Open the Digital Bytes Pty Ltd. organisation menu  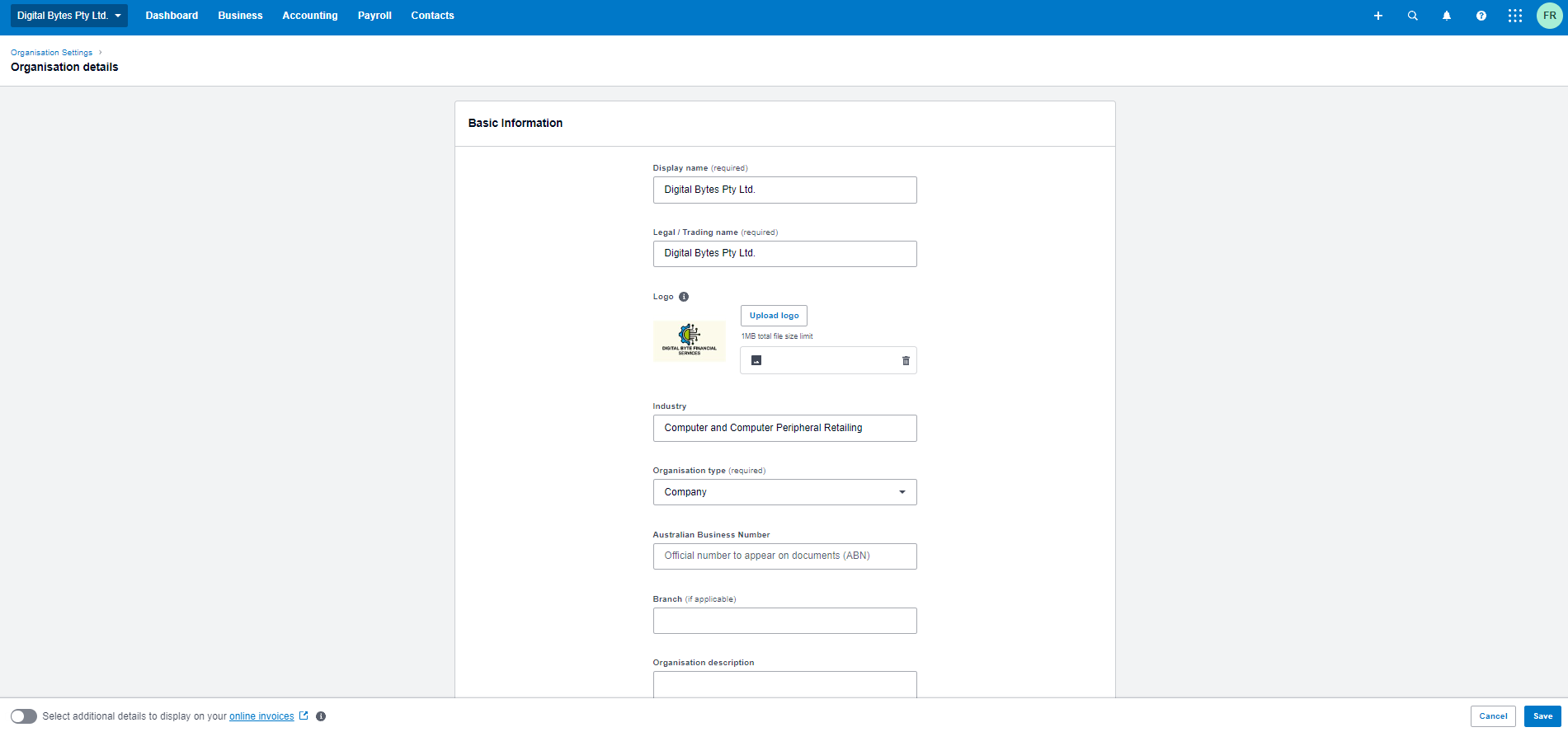[x=69, y=16]
